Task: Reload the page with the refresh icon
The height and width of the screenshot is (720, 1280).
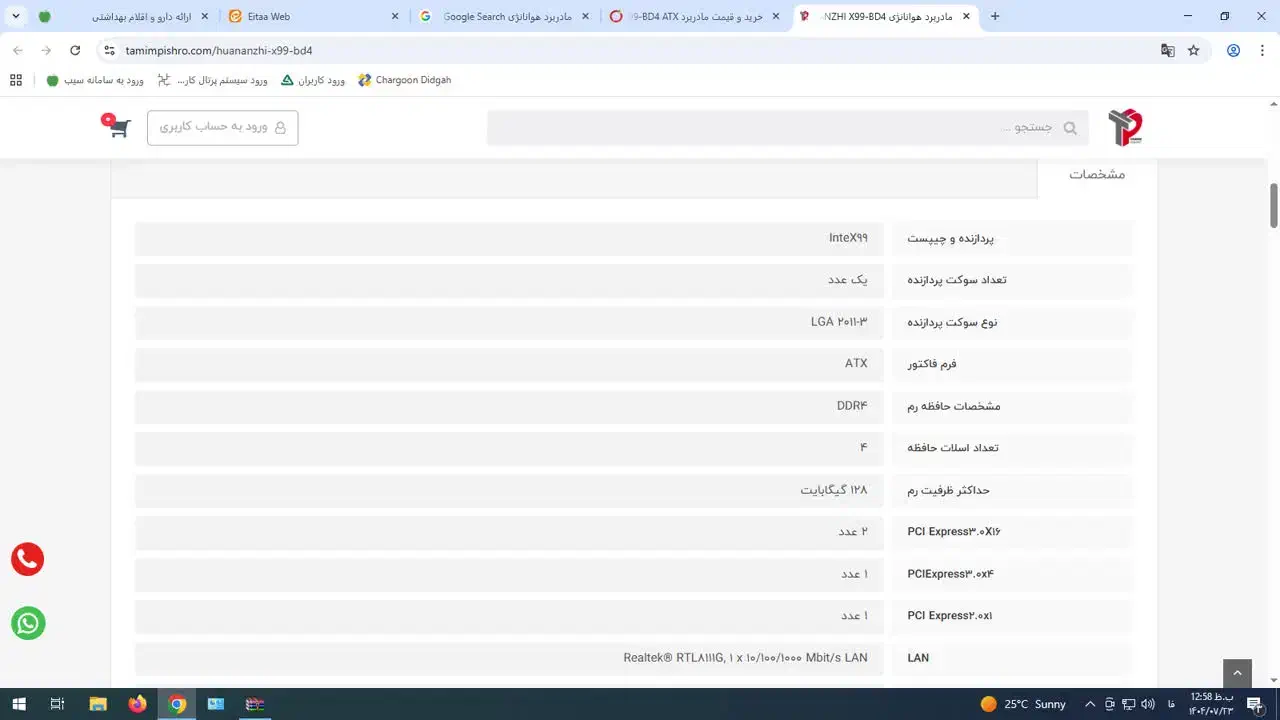Action: pos(75,50)
